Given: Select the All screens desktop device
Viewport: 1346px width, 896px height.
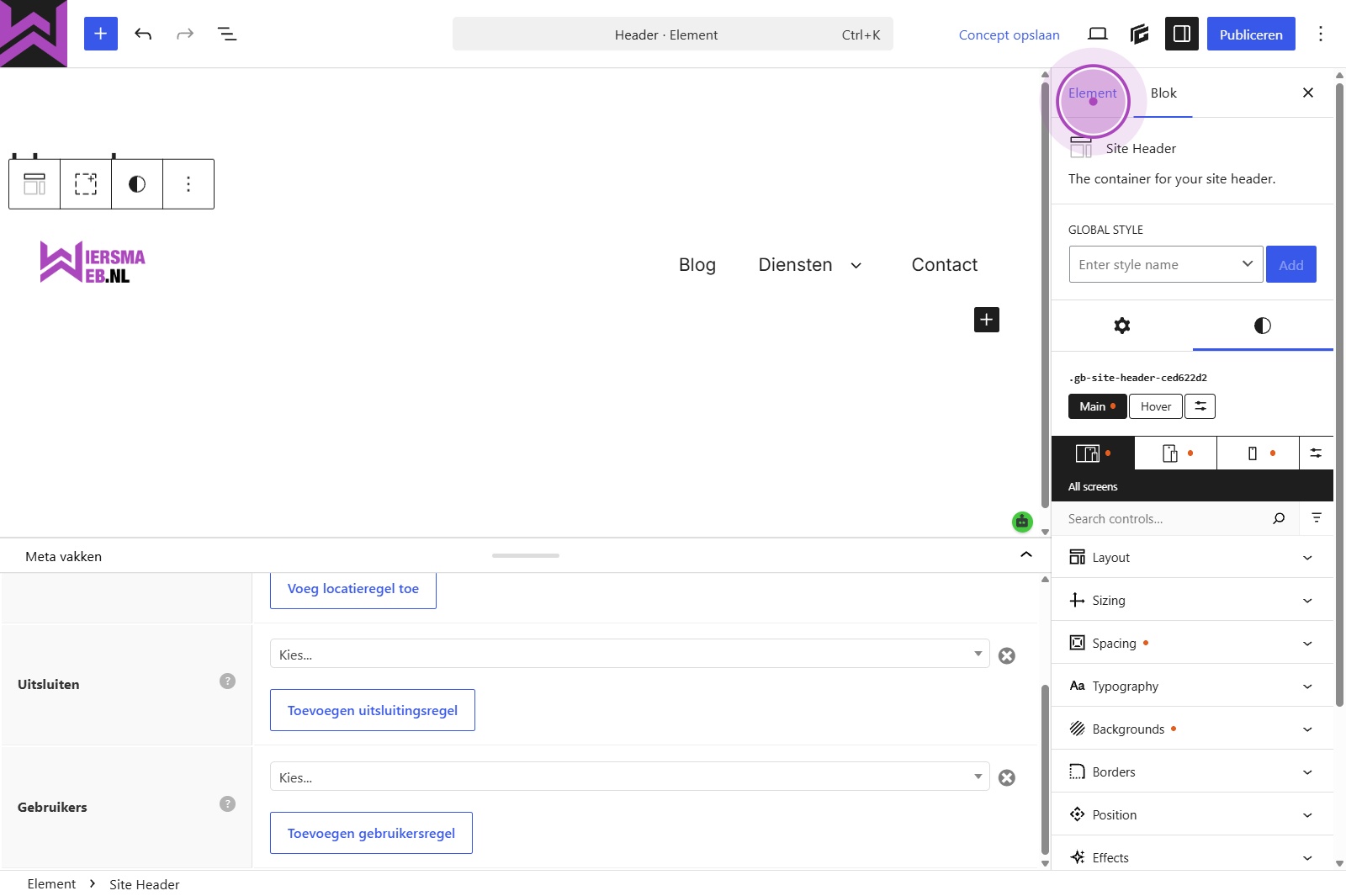Looking at the screenshot, I should (x=1093, y=453).
